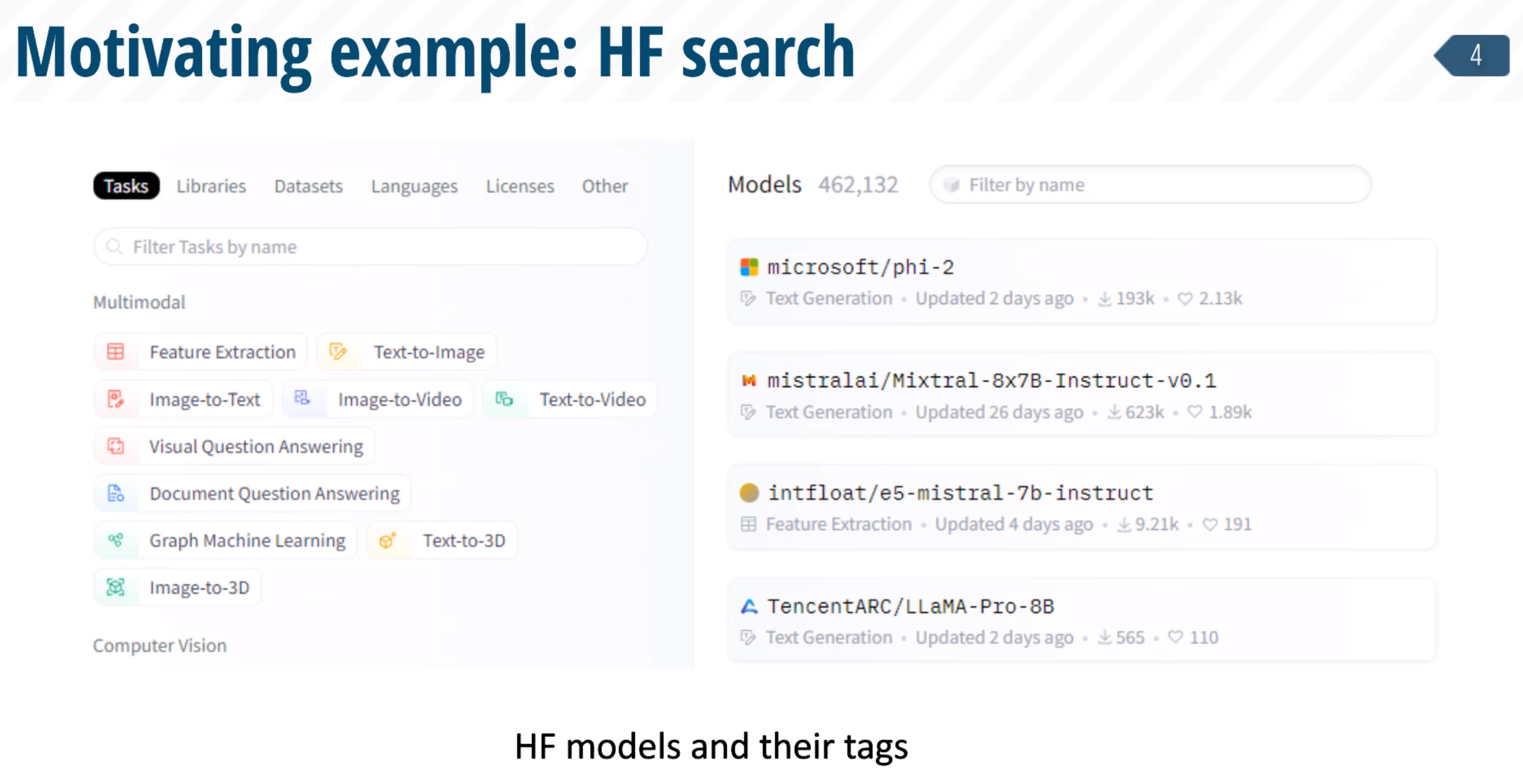Open the Licenses tab
This screenshot has width=1523, height=784.
(x=520, y=186)
